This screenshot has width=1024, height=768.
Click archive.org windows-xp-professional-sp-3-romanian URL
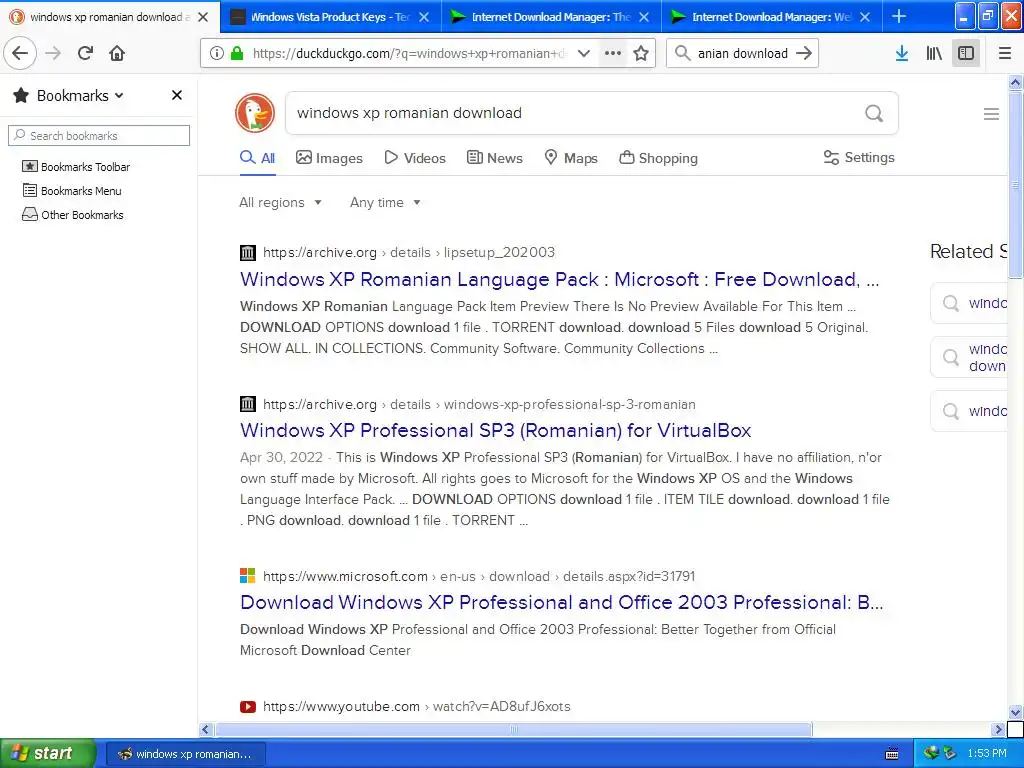479,404
